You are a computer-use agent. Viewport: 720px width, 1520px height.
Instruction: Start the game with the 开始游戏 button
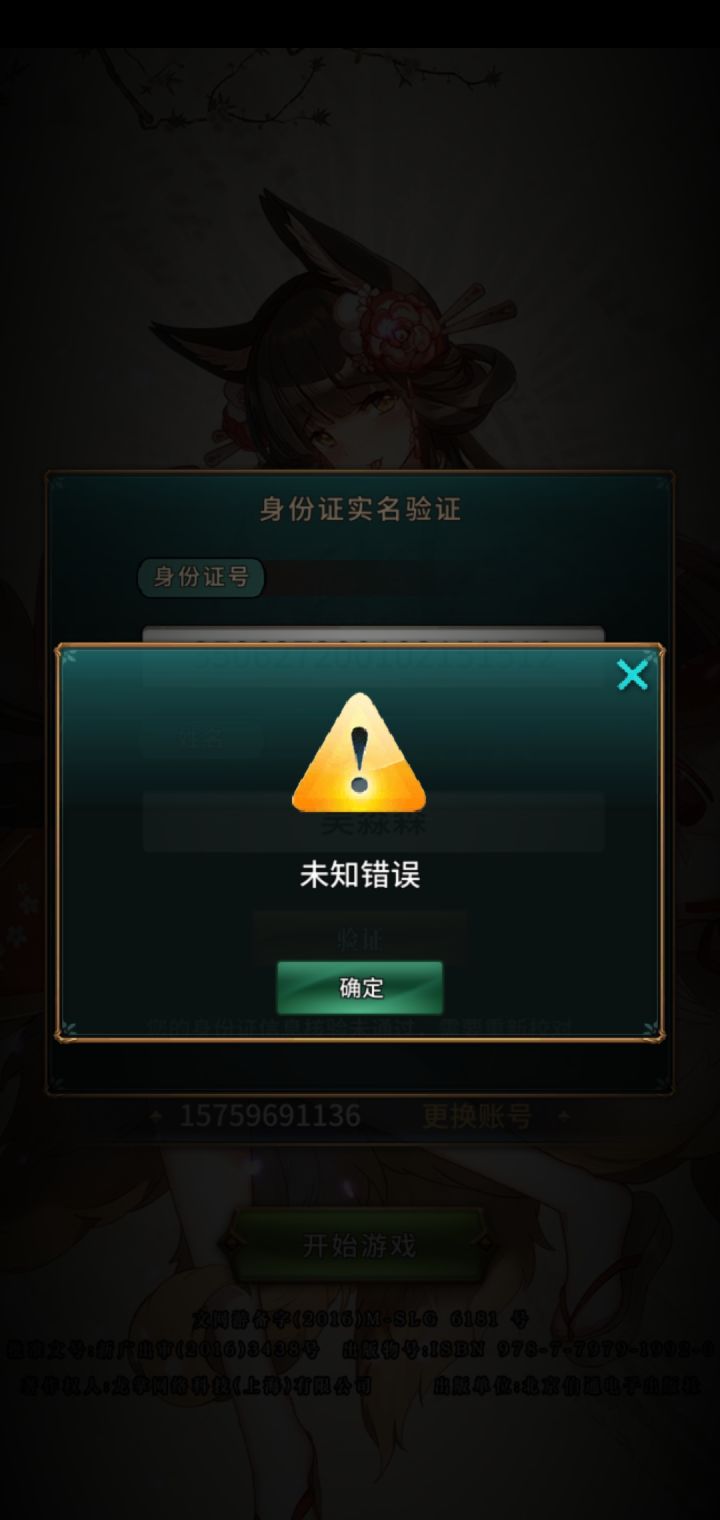pos(360,1246)
